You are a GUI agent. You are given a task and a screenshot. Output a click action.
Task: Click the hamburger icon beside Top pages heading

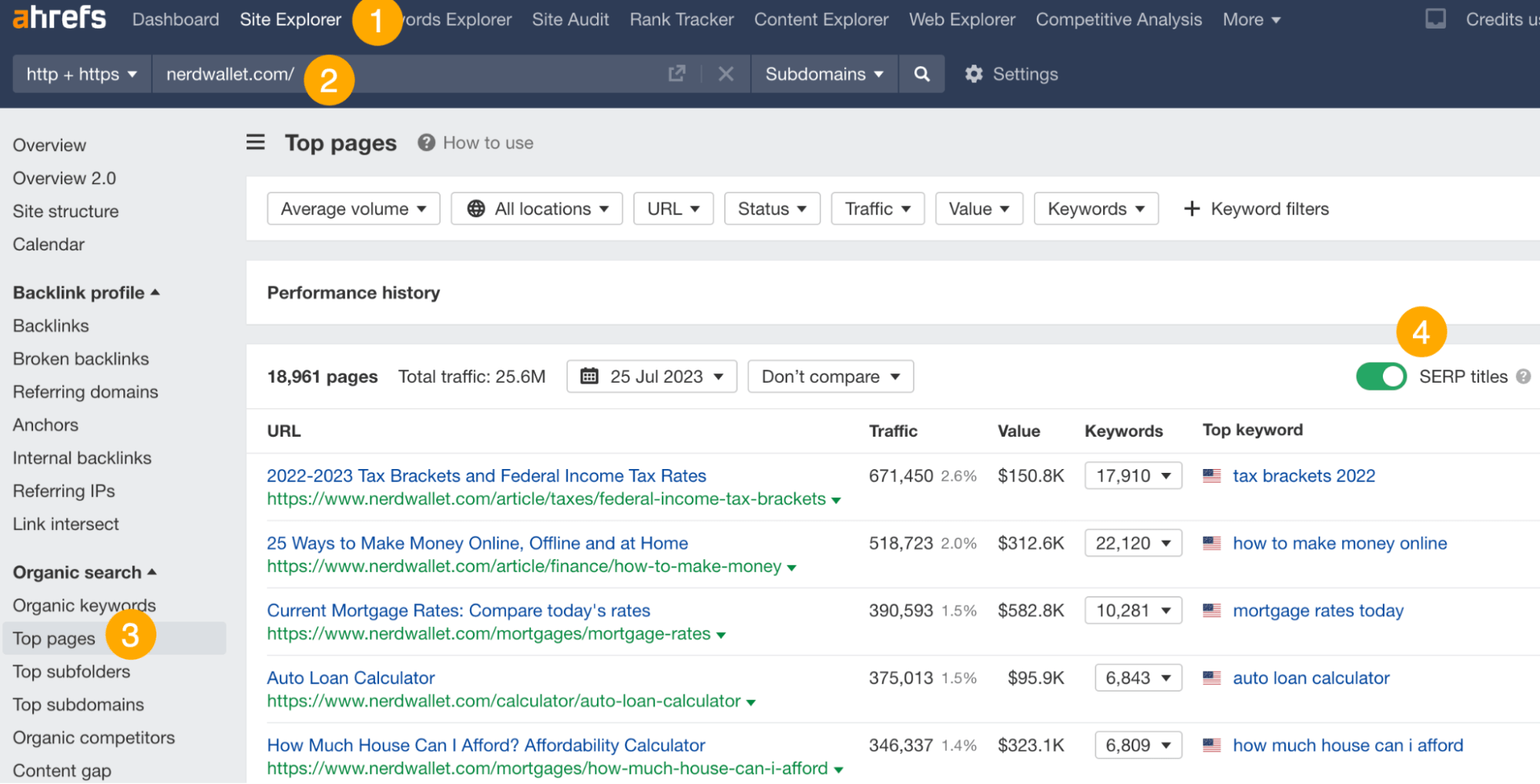pyautogui.click(x=255, y=142)
